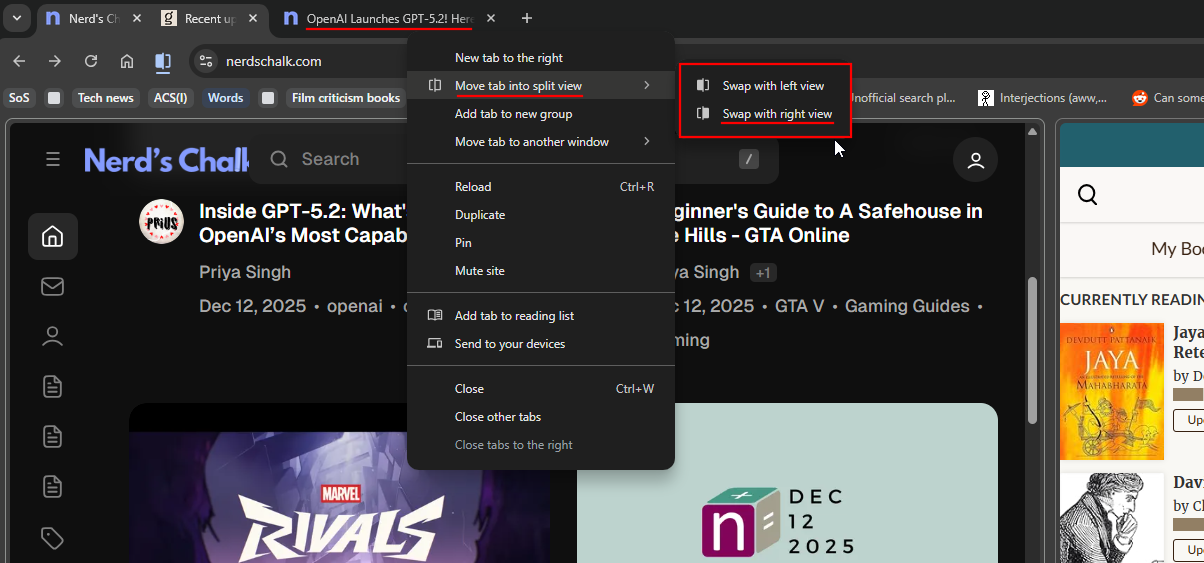
Task: Click the Nerd's Chalk search field
Action: 513,159
